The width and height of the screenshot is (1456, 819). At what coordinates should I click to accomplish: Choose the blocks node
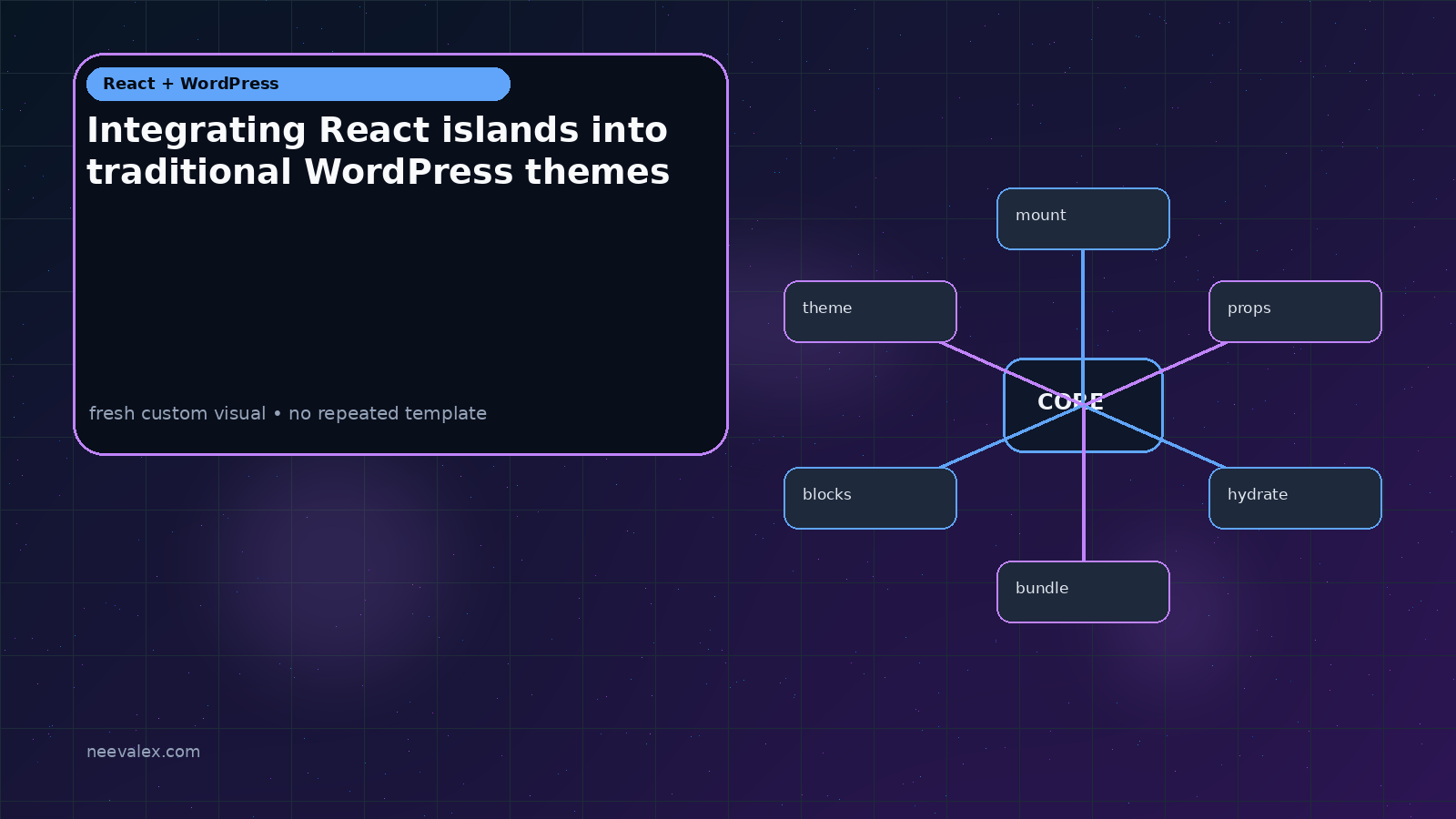[870, 498]
